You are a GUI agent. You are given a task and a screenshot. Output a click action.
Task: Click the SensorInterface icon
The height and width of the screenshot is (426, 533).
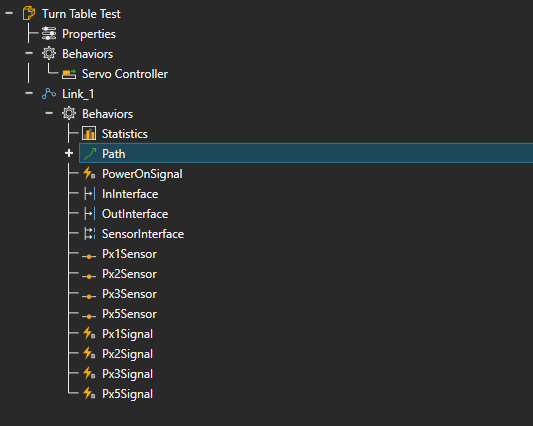pyautogui.click(x=89, y=234)
